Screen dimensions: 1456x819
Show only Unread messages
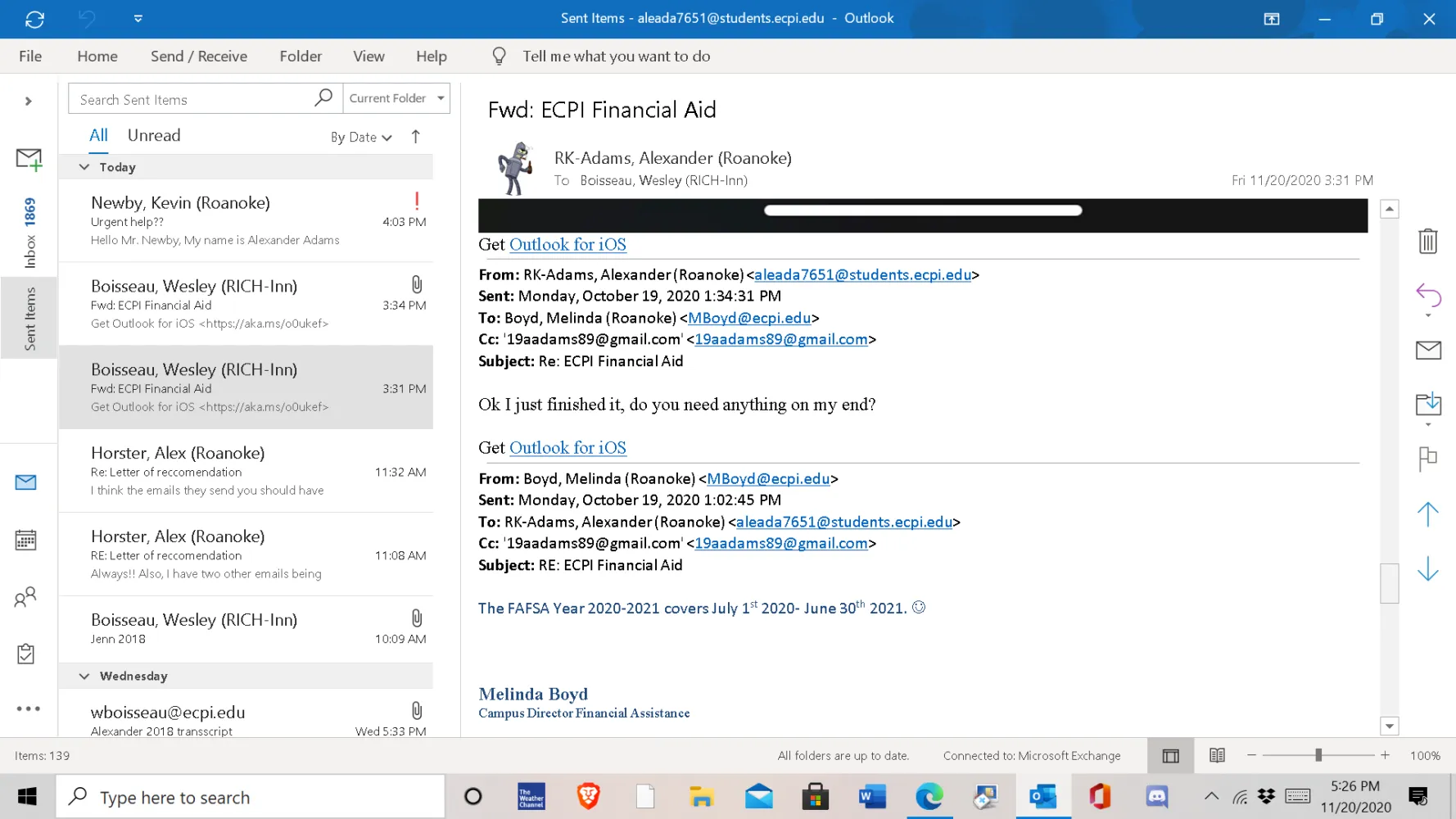pyautogui.click(x=154, y=135)
